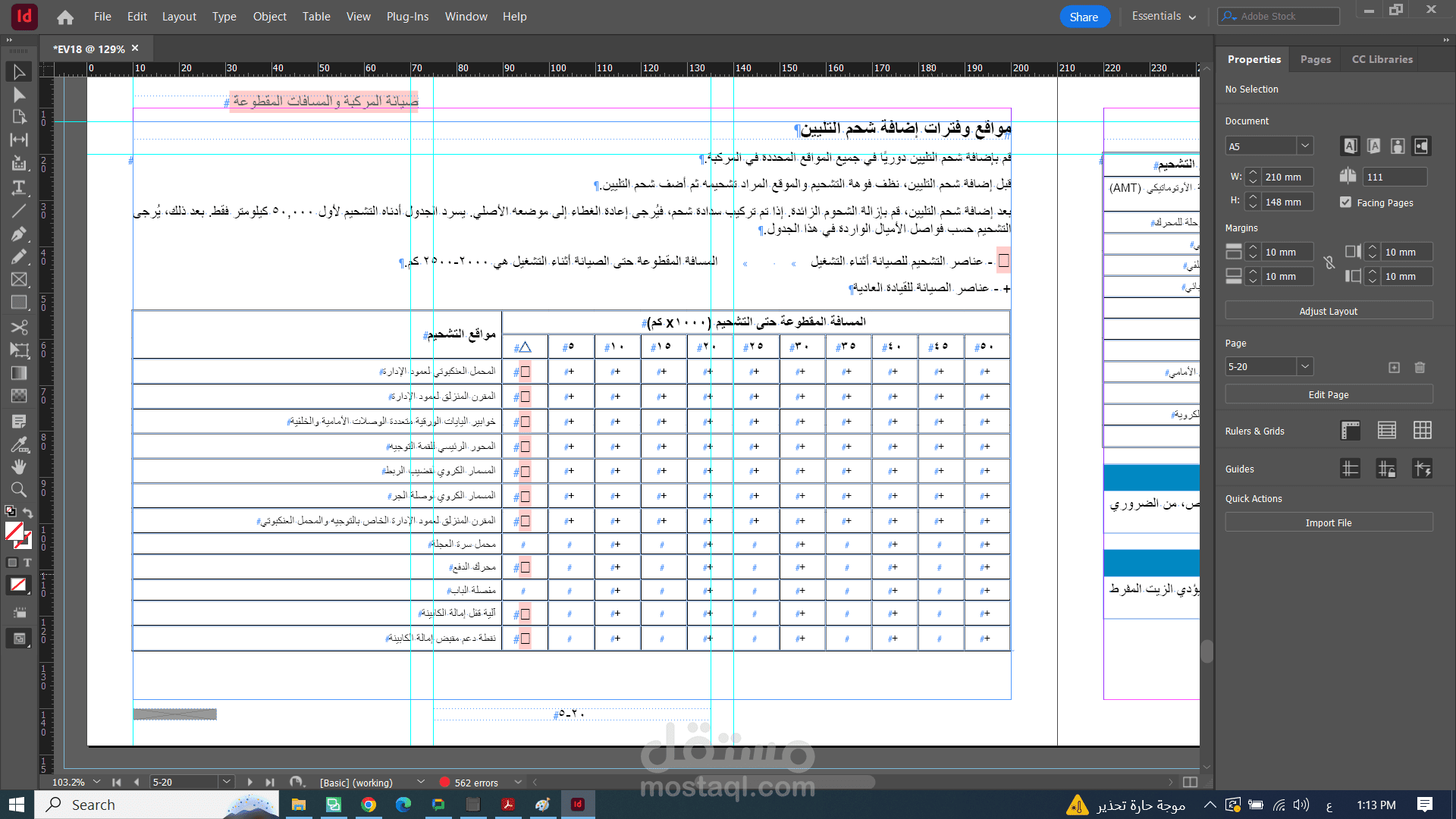The image size is (1456, 819).
Task: Select the Rectangle Frame tool
Action: [x=19, y=280]
